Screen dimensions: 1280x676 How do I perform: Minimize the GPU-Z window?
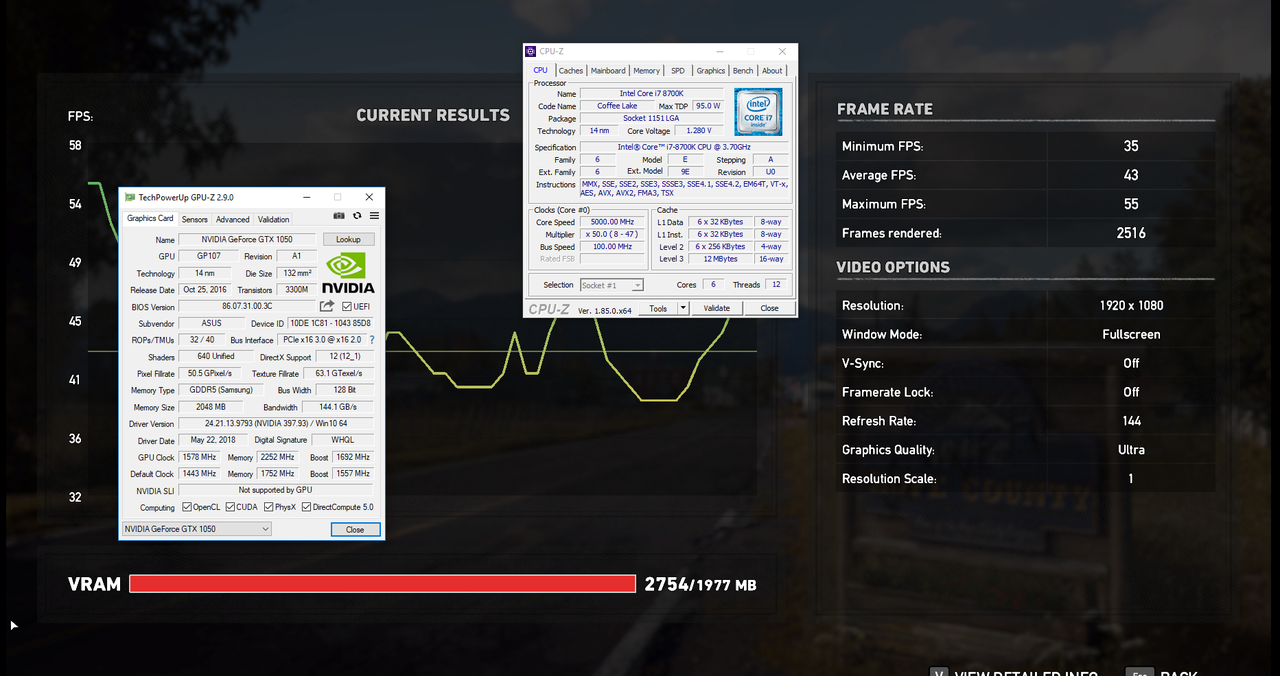306,197
